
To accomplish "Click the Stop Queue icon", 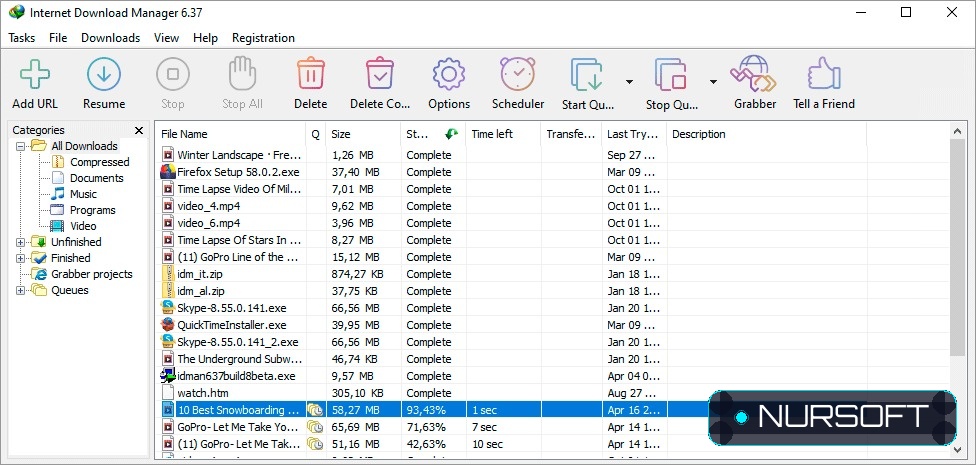I will [671, 75].
